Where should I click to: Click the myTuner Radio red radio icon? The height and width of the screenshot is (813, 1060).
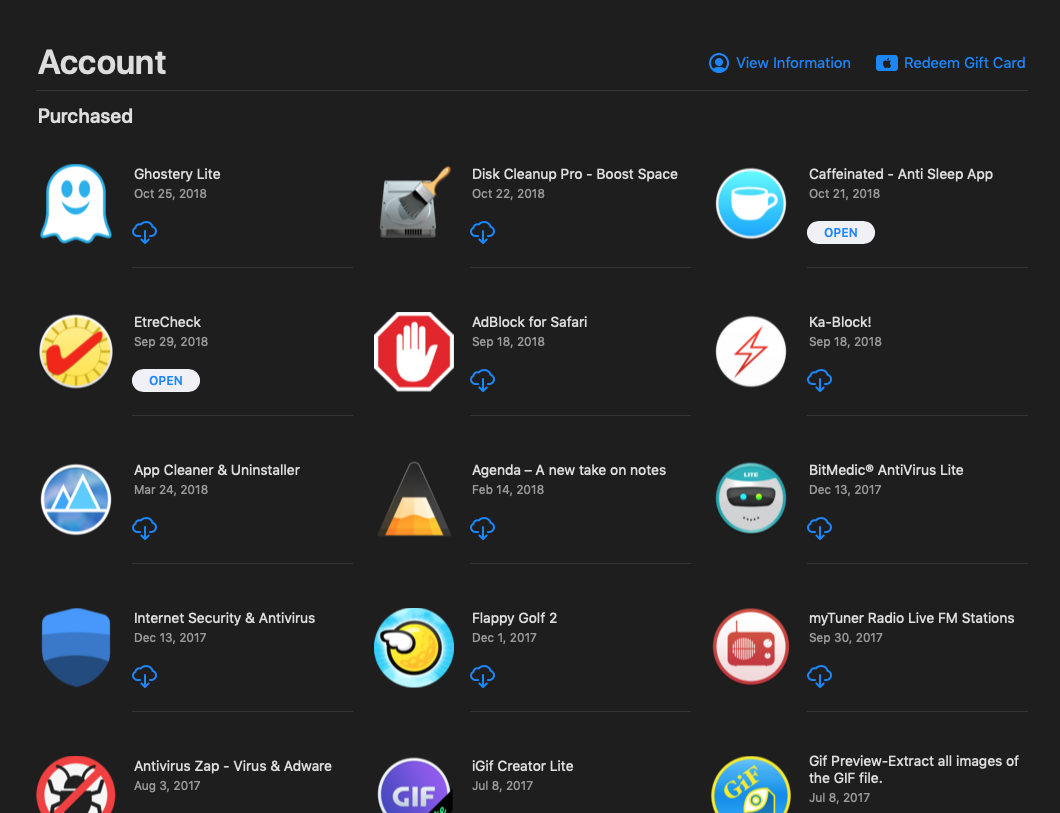[750, 647]
